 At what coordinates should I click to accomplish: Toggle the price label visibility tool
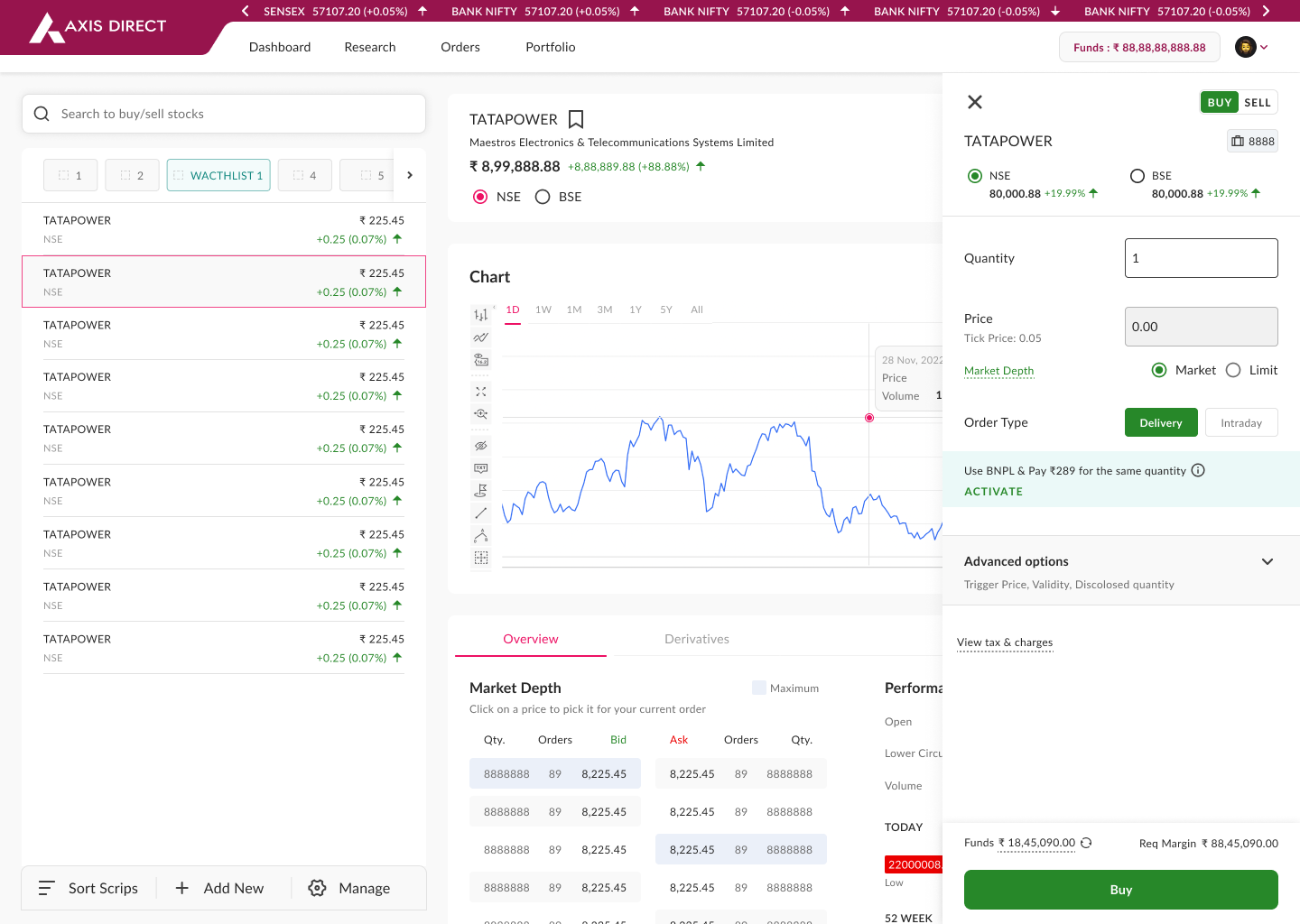480,359
